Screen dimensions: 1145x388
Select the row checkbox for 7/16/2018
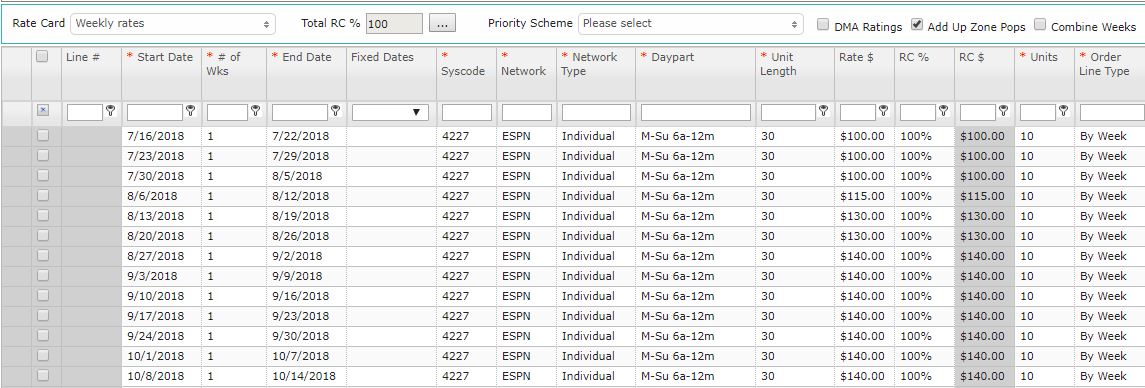point(42,135)
